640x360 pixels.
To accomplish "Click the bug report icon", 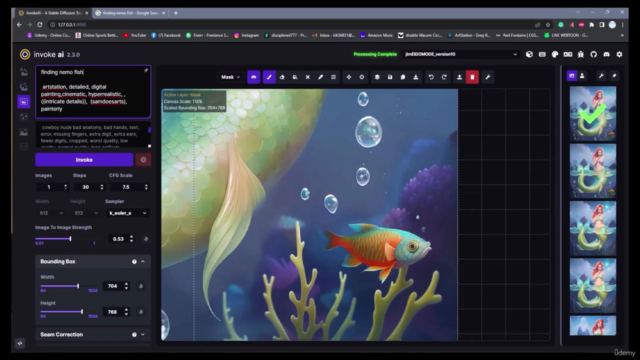I will pyautogui.click(x=581, y=54).
